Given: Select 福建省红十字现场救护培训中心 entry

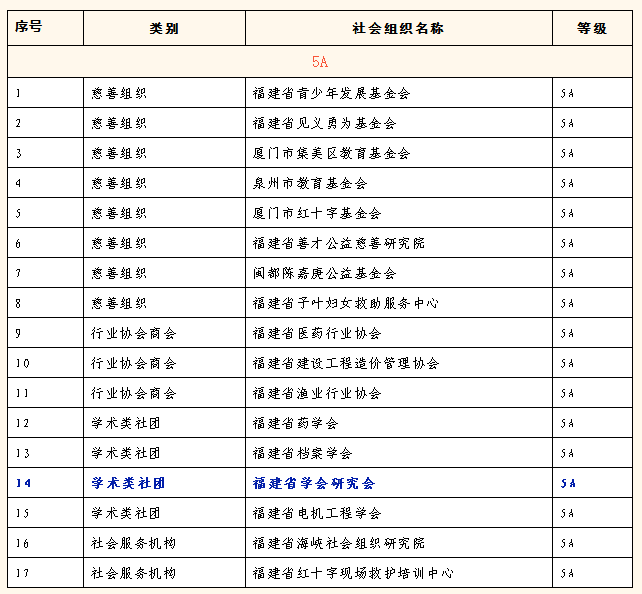Looking at the screenshot, I should point(353,573).
